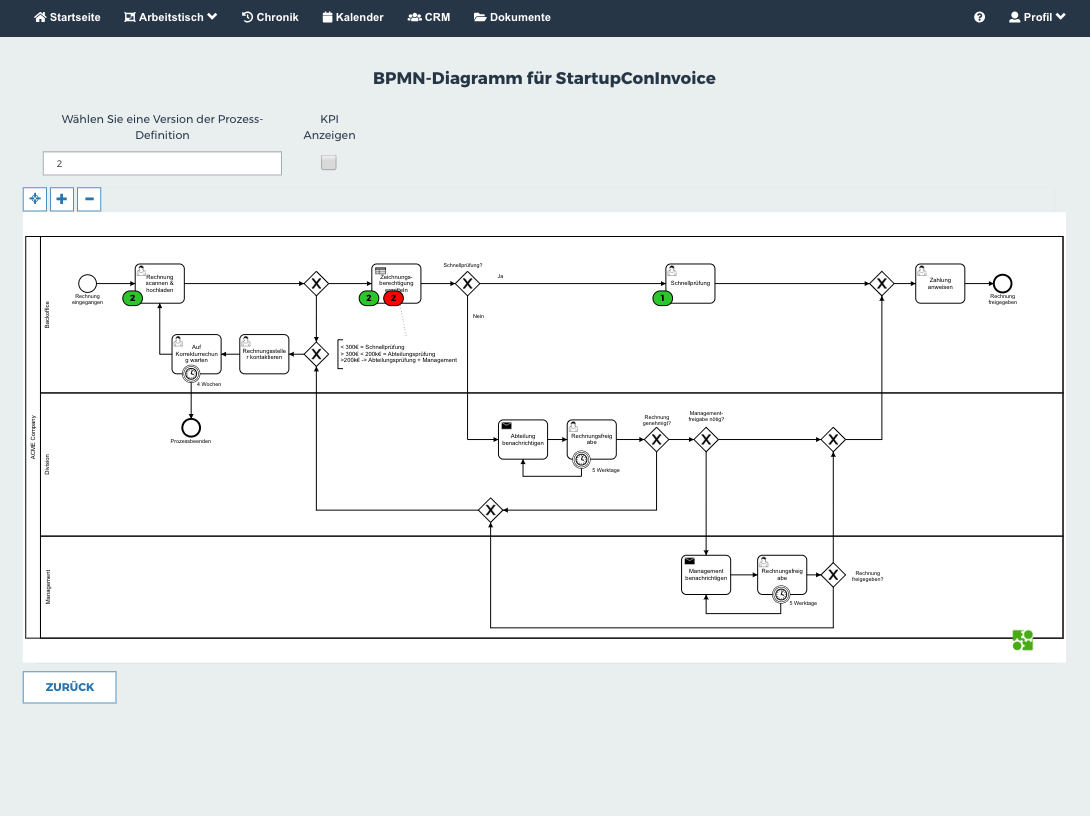Screen dimensions: 1090x816
Task: Select the Zahlung anweisen task
Action: click(x=940, y=283)
